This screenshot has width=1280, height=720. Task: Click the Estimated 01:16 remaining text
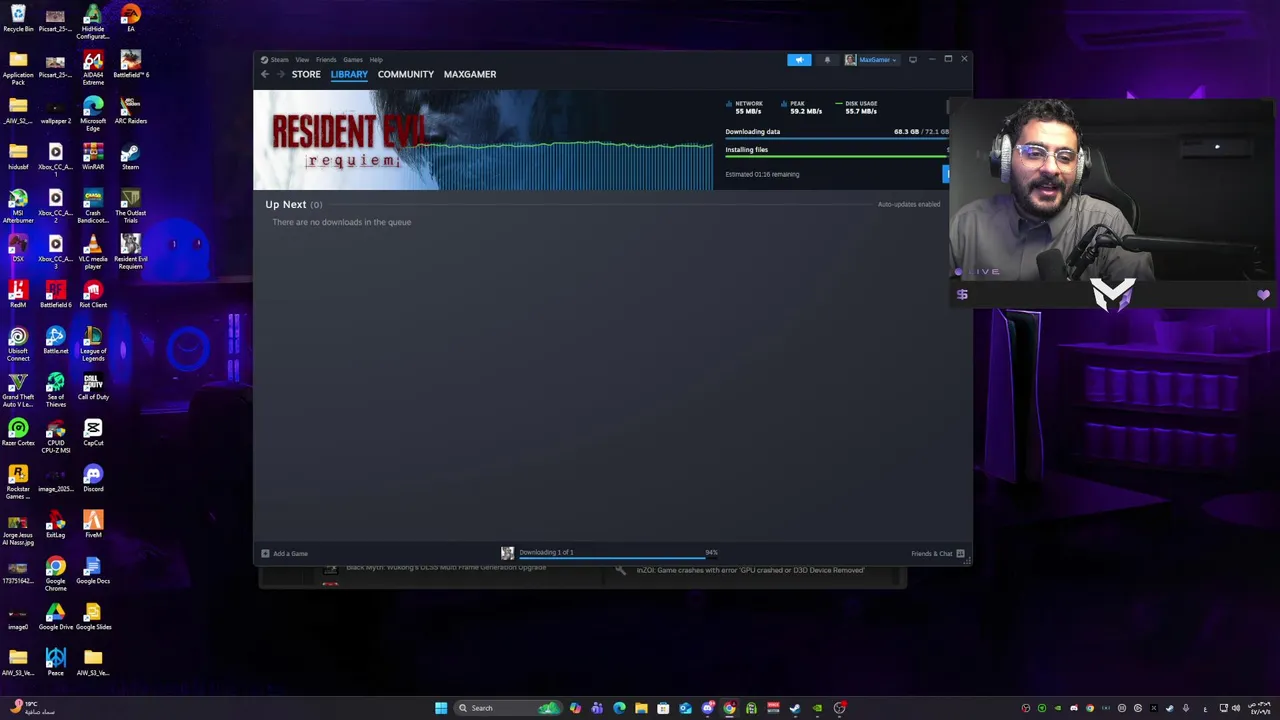[x=762, y=174]
